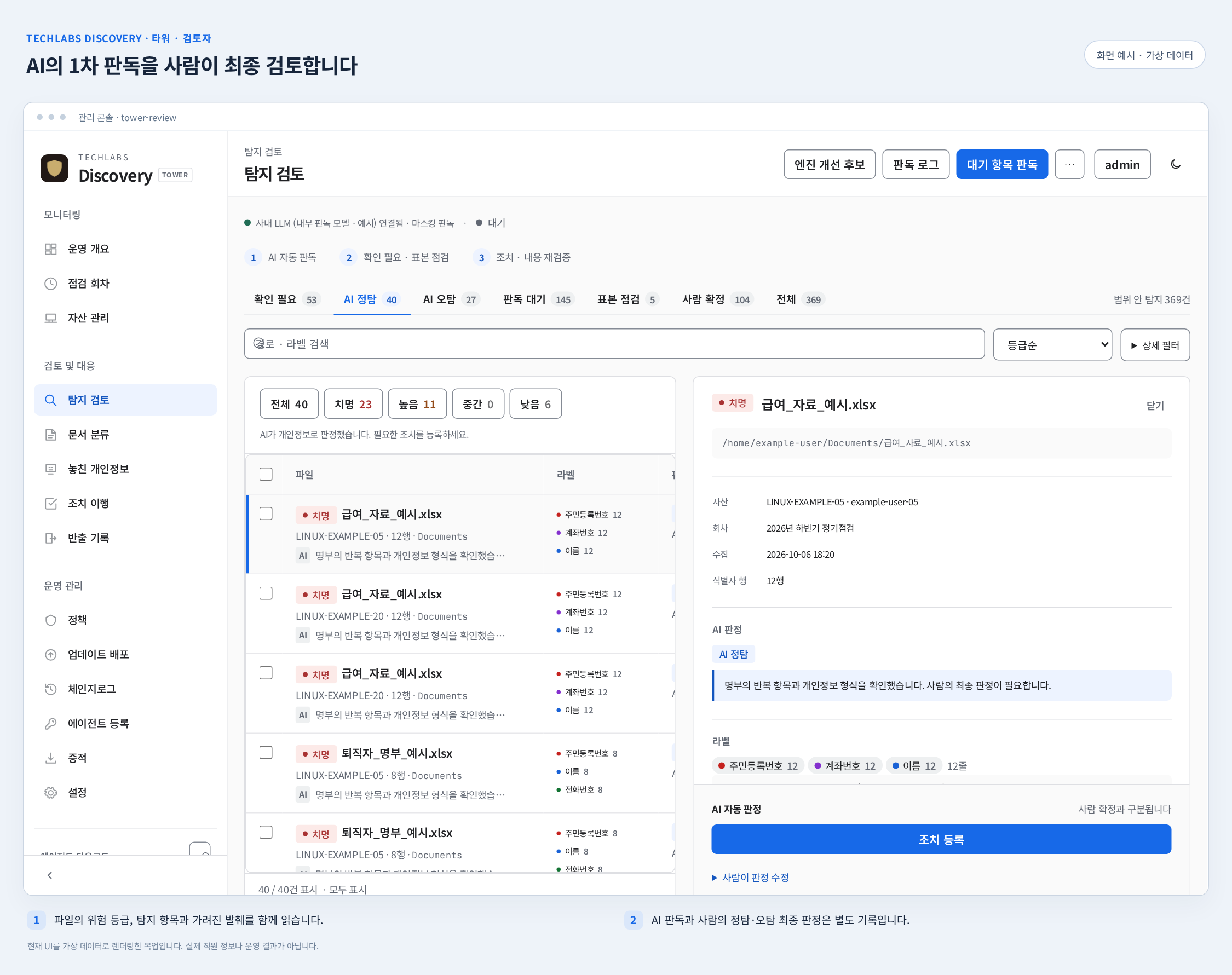This screenshot has height=975, width=1232.
Task: Check the select-all checkbox in table header
Action: point(266,475)
